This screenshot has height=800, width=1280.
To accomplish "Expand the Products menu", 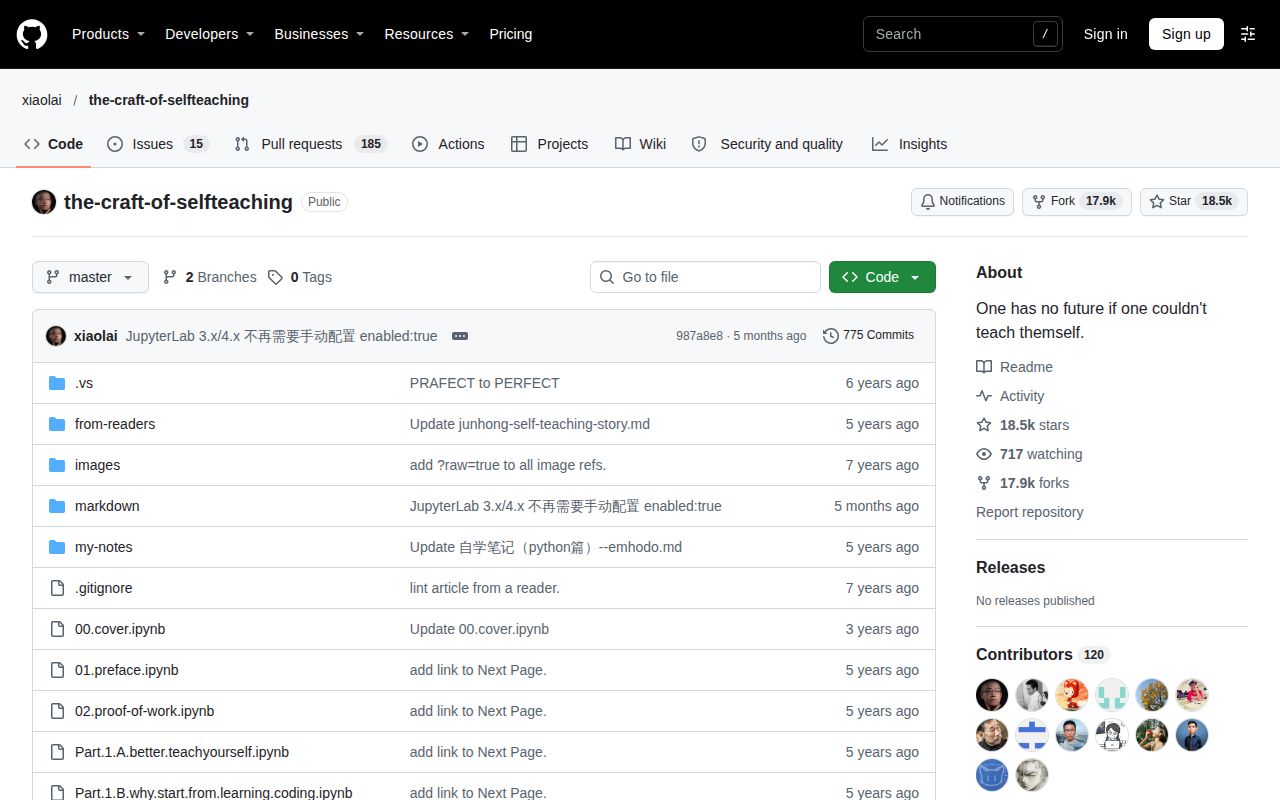I will [109, 34].
